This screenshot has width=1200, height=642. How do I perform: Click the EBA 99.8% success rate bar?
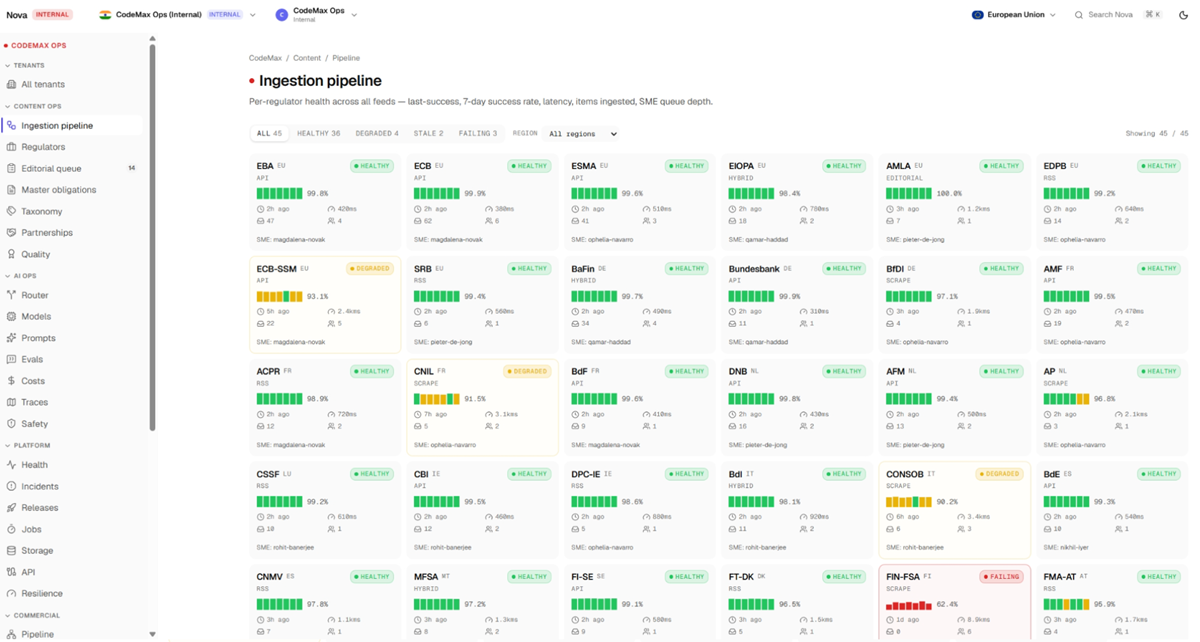(279, 194)
